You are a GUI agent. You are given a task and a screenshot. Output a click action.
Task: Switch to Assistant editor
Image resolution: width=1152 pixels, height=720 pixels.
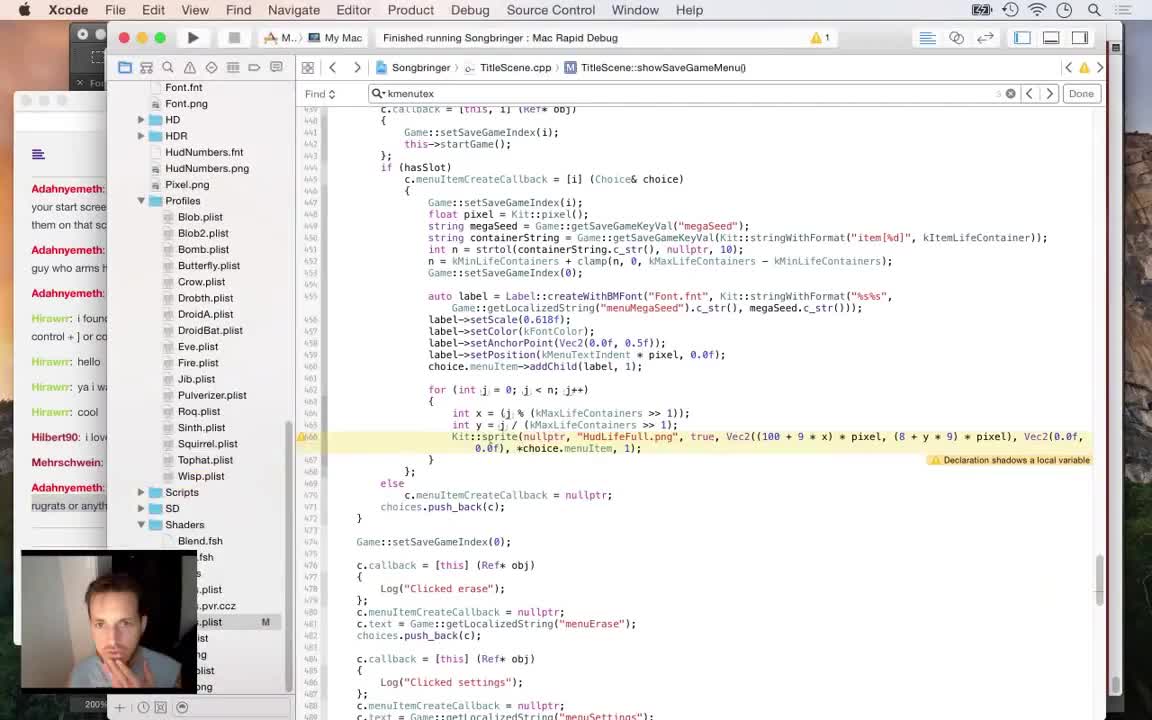[957, 38]
